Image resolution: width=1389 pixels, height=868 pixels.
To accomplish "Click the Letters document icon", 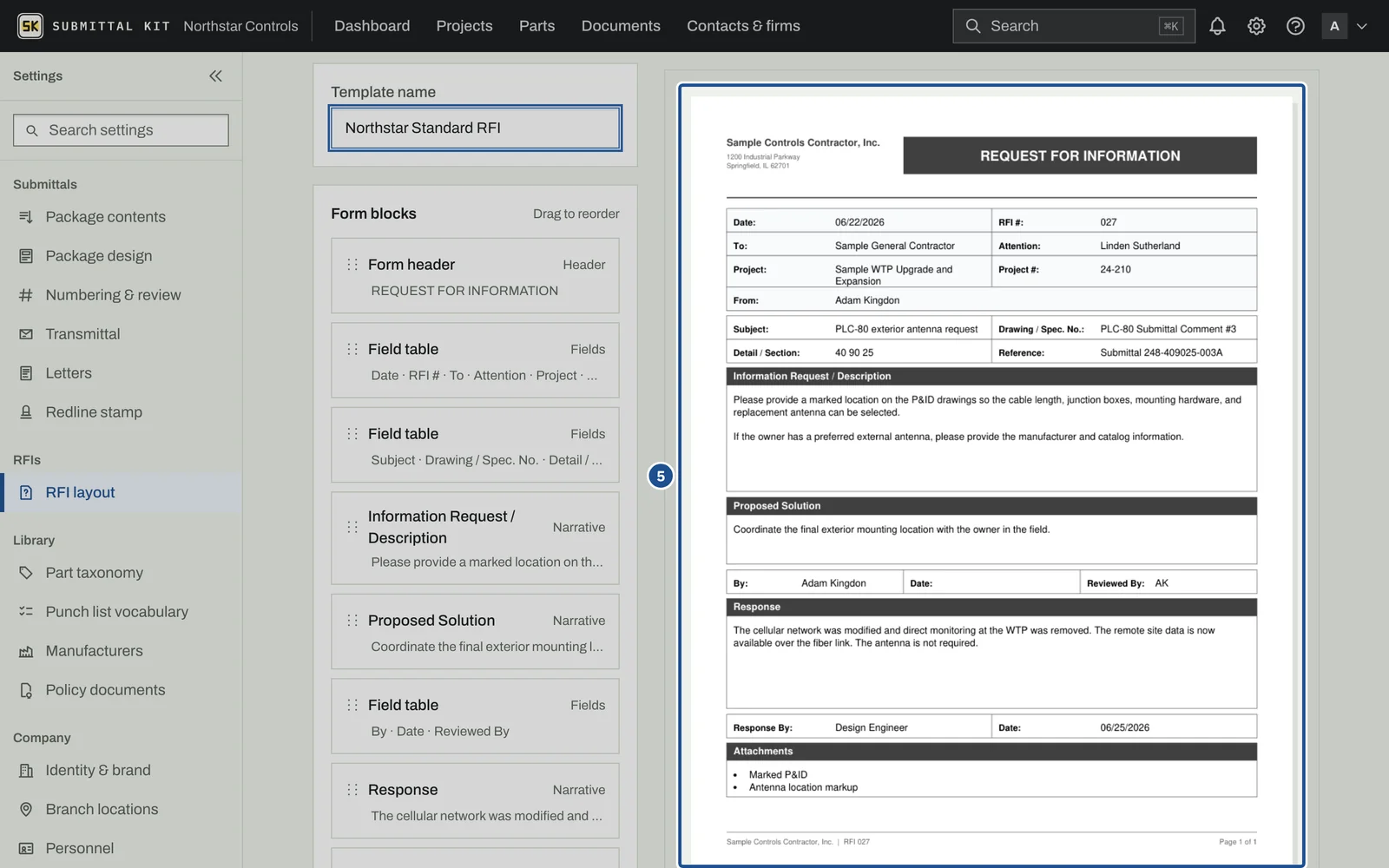I will tap(26, 373).
